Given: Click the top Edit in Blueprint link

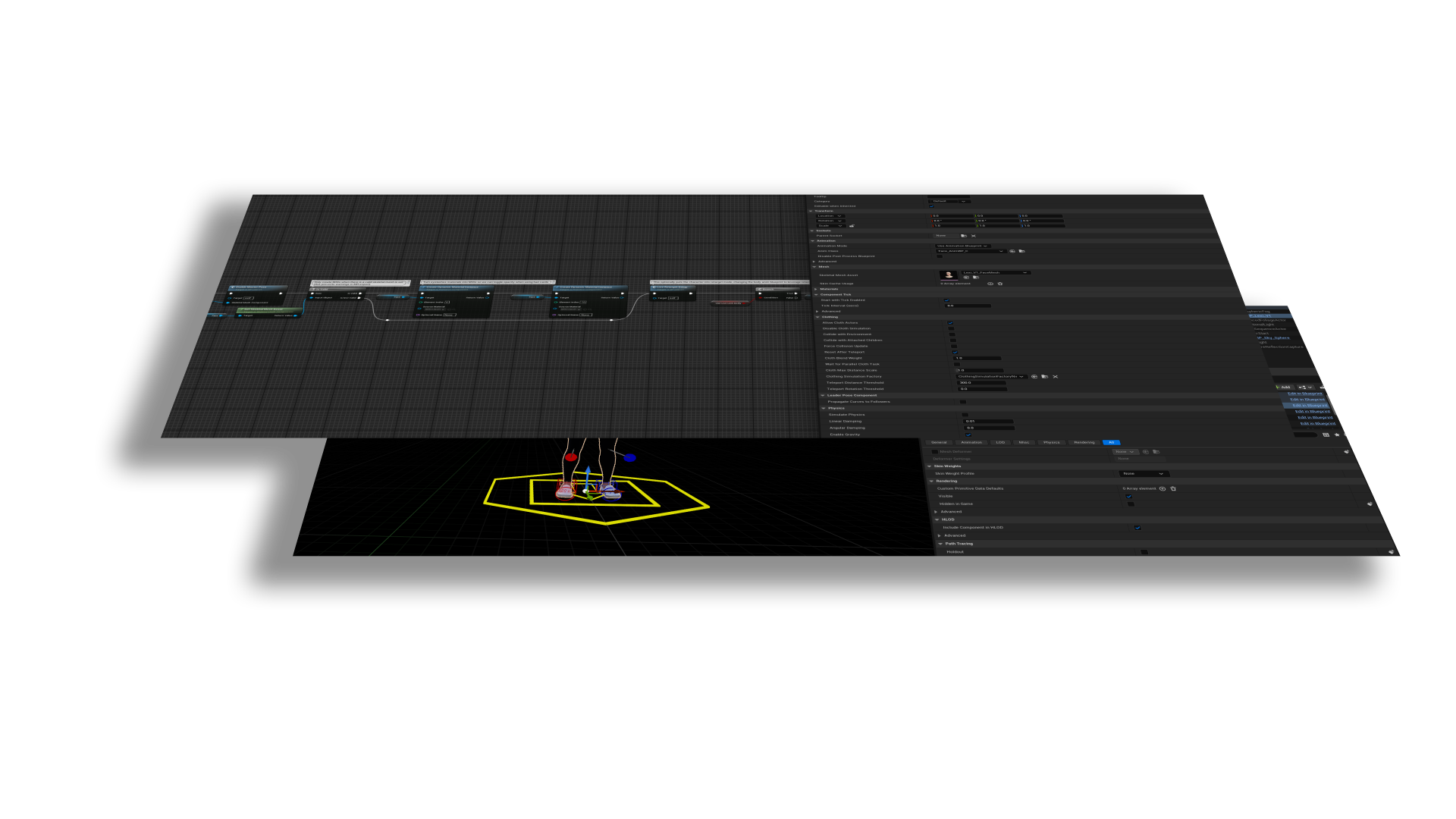Looking at the screenshot, I should coord(1304,394).
